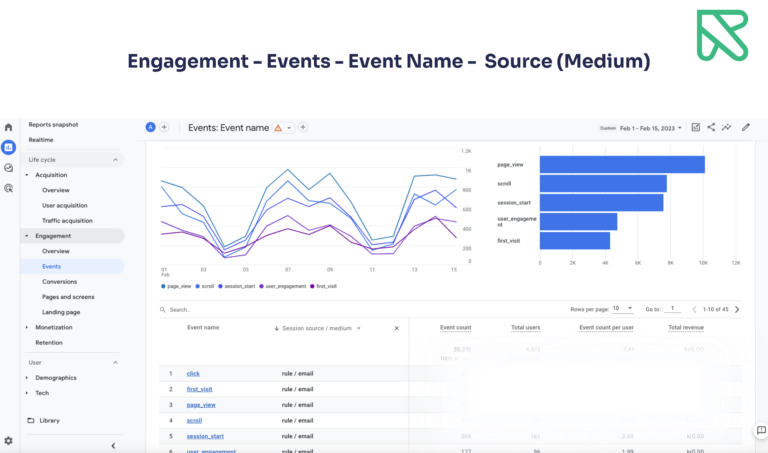Open the Insights sparkline icon
Viewport: 768px width, 453px height.
click(727, 127)
